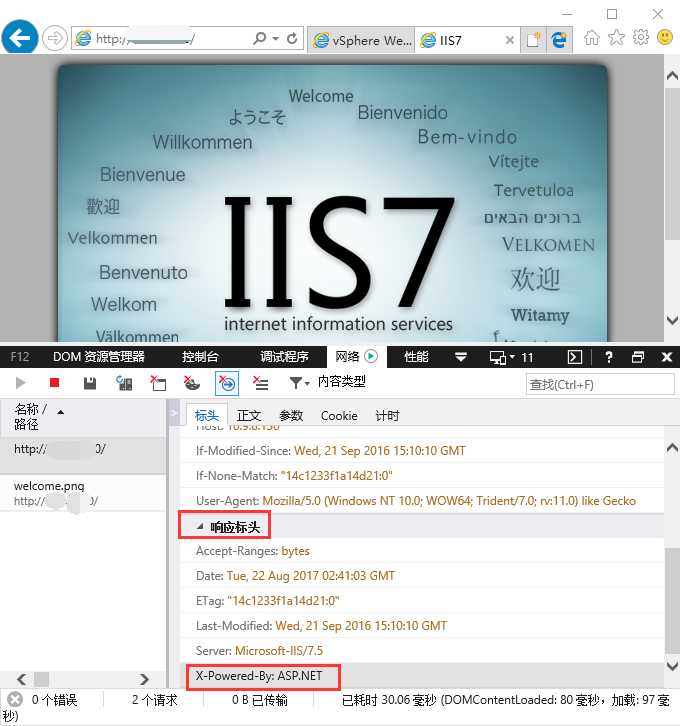Click the clear cookies icon

[x=192, y=383]
